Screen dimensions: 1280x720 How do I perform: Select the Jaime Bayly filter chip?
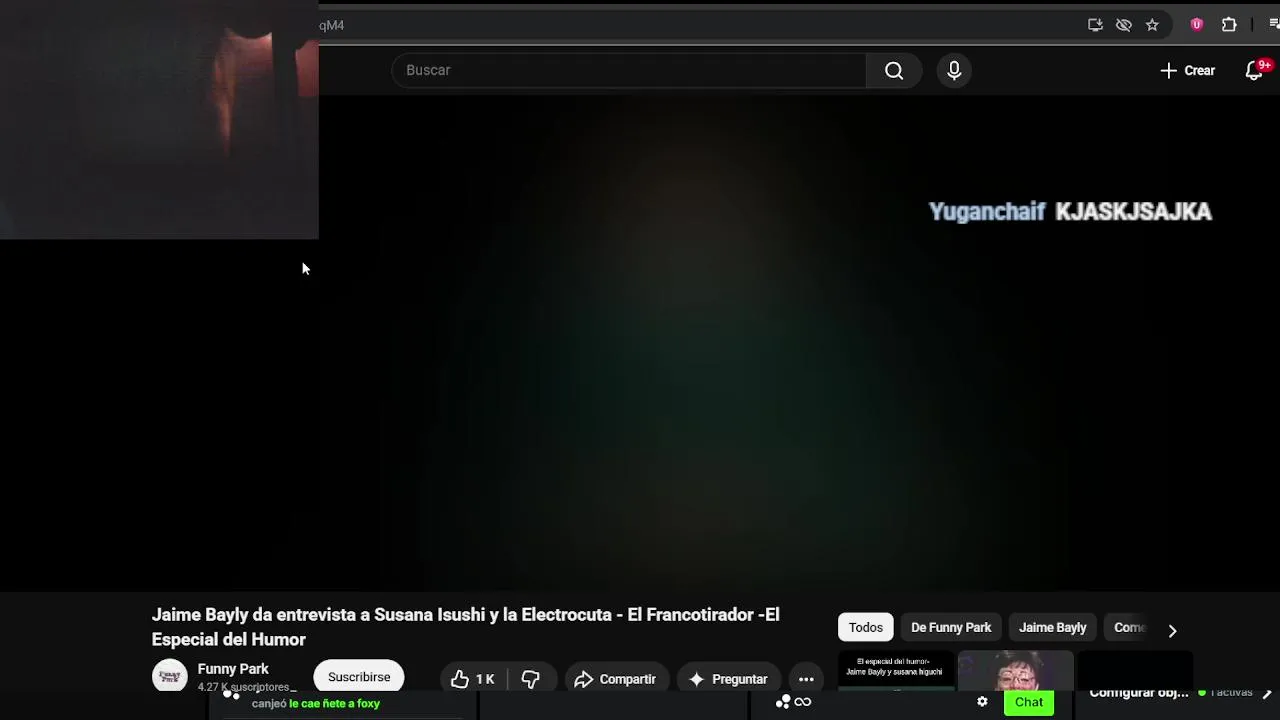pos(1052,627)
